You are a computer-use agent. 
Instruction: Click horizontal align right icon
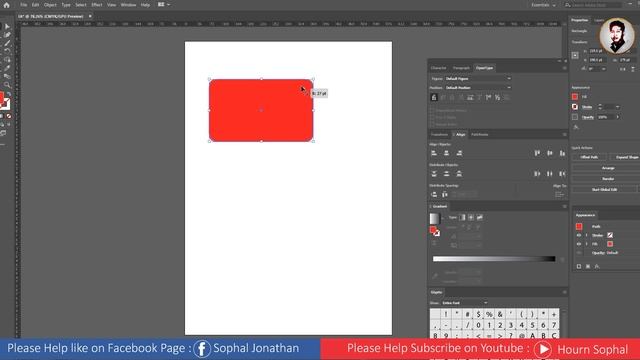click(x=459, y=153)
